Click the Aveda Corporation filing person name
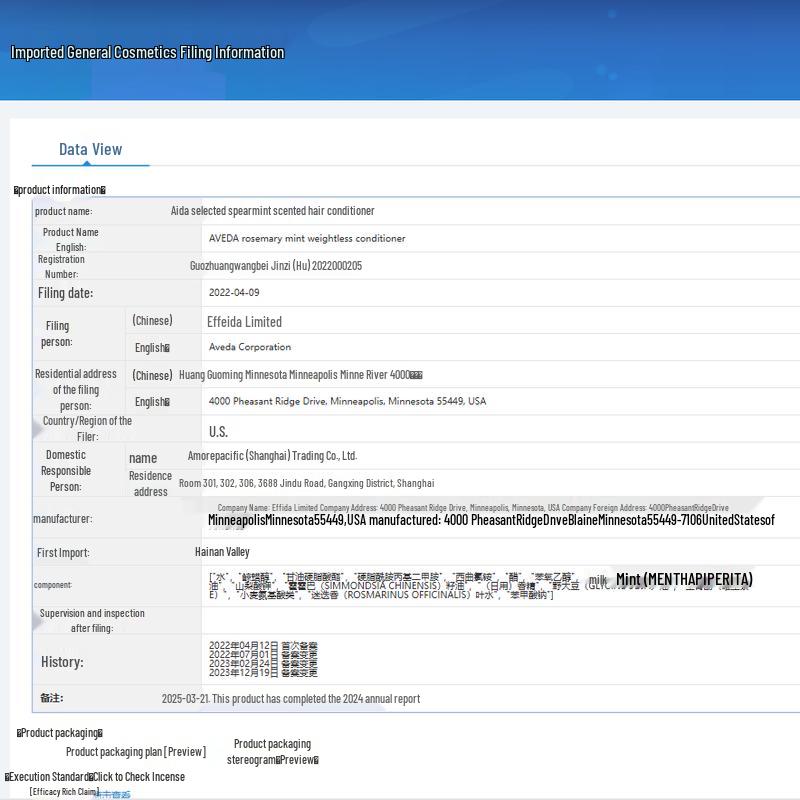 250,347
